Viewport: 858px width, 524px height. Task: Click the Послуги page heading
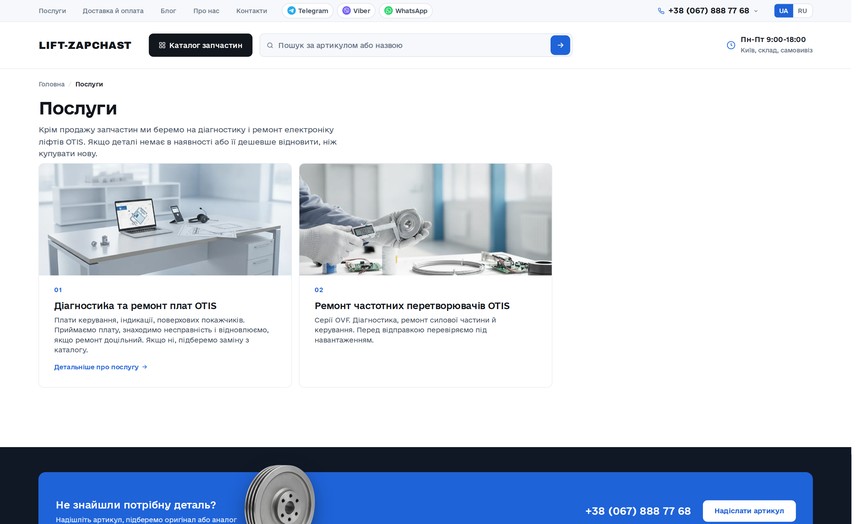(x=78, y=108)
